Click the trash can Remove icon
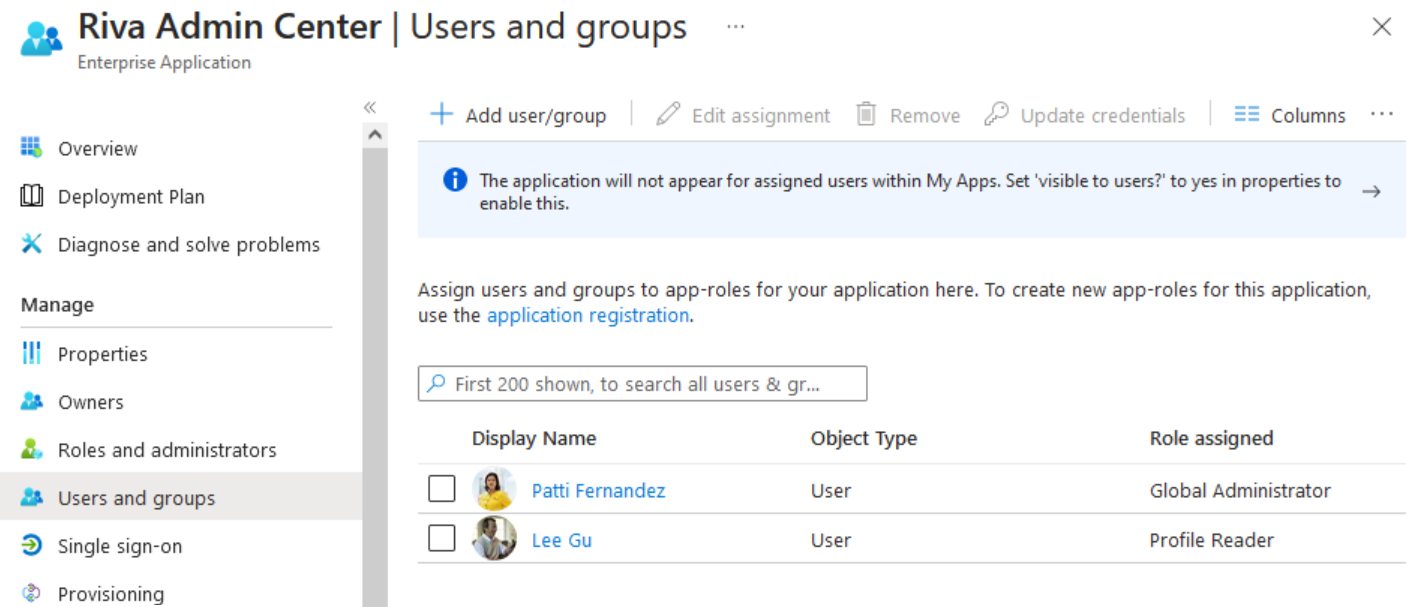The image size is (1420, 607). (x=866, y=114)
